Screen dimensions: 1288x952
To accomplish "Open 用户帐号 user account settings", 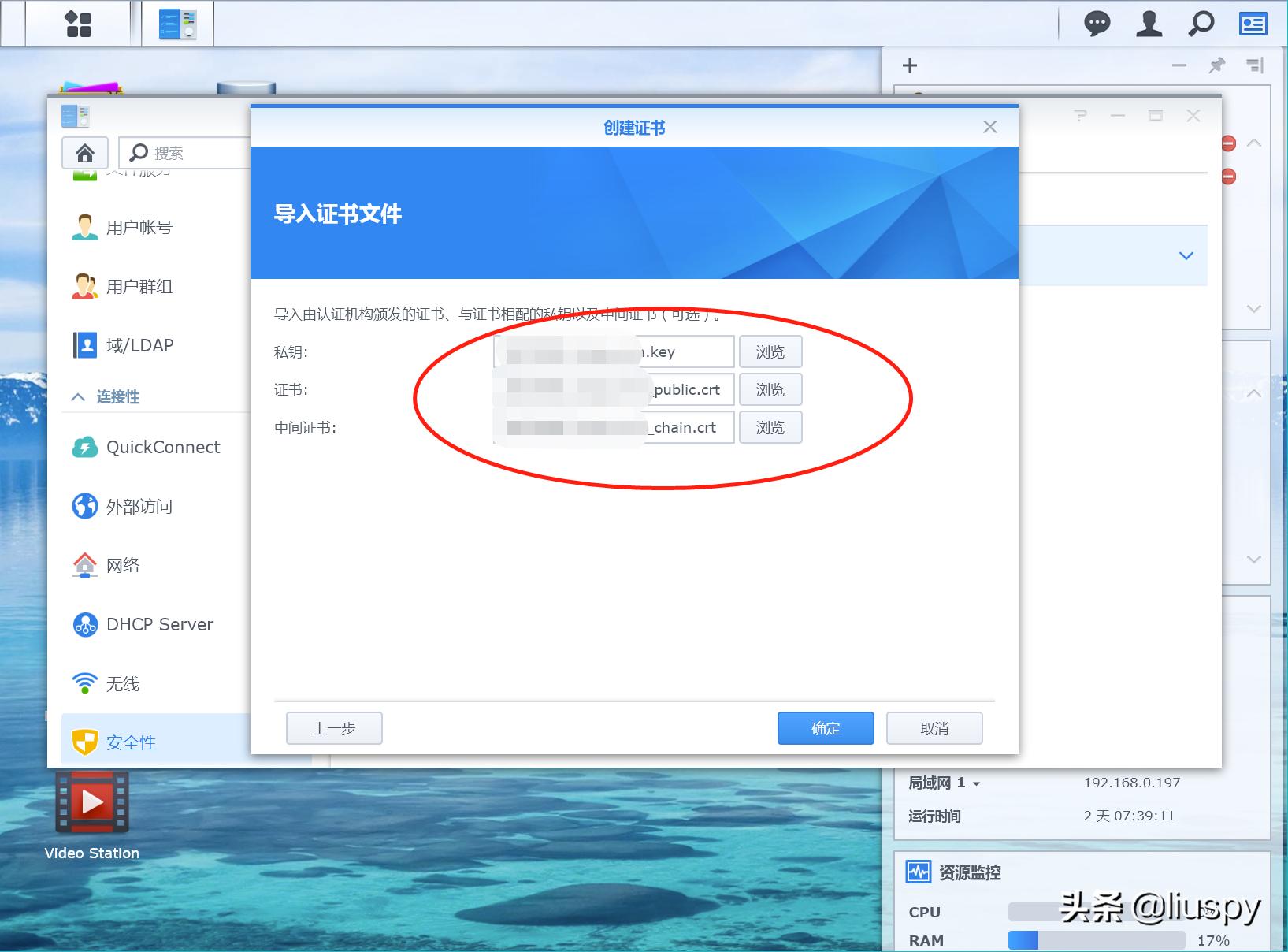I will coord(138,227).
